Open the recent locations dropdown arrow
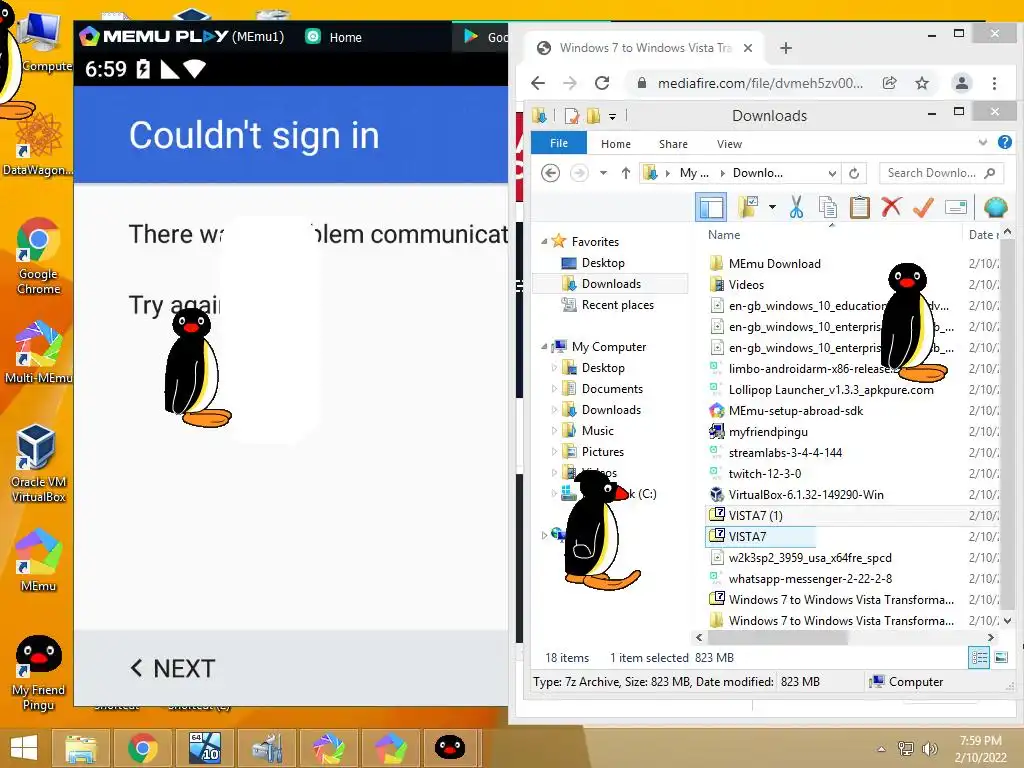Image resolution: width=1024 pixels, height=768 pixels. click(603, 173)
